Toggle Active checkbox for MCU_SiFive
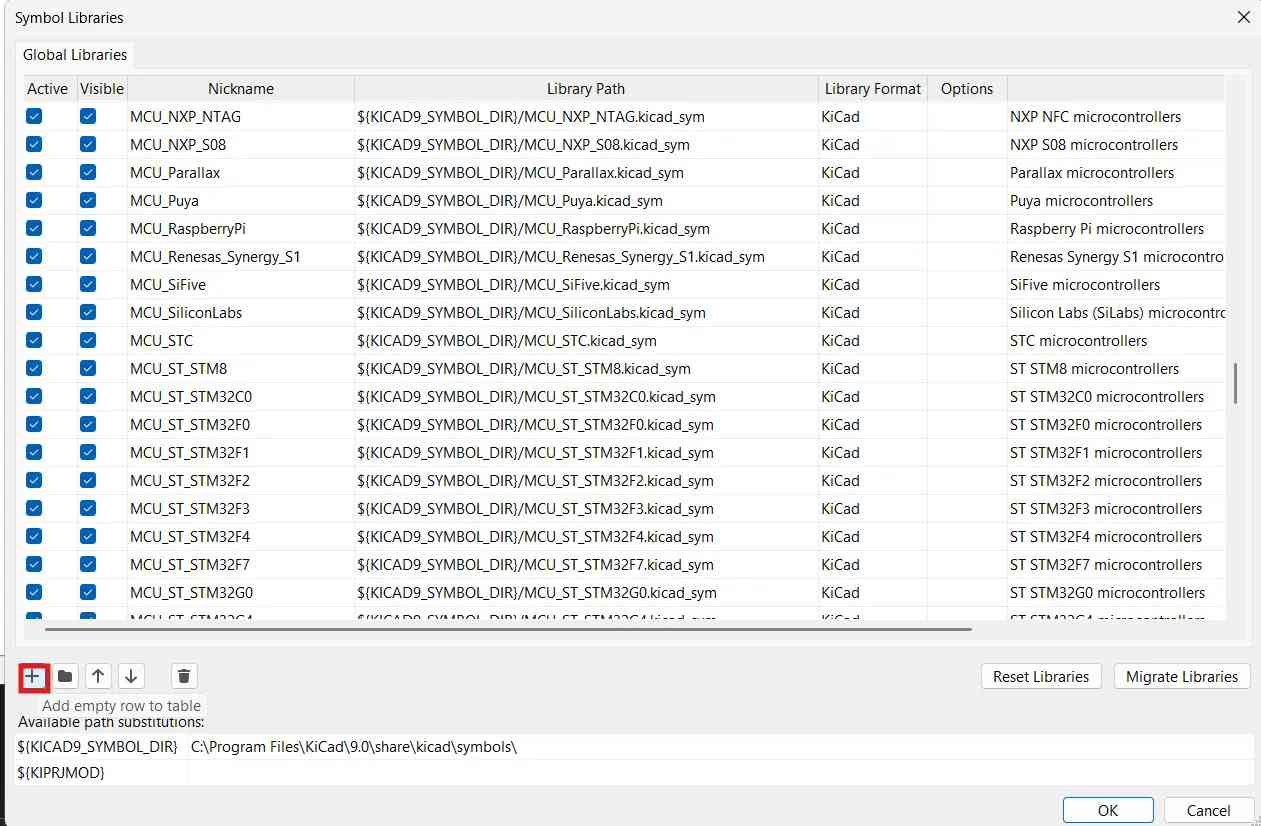Image resolution: width=1261 pixels, height=826 pixels. [34, 284]
